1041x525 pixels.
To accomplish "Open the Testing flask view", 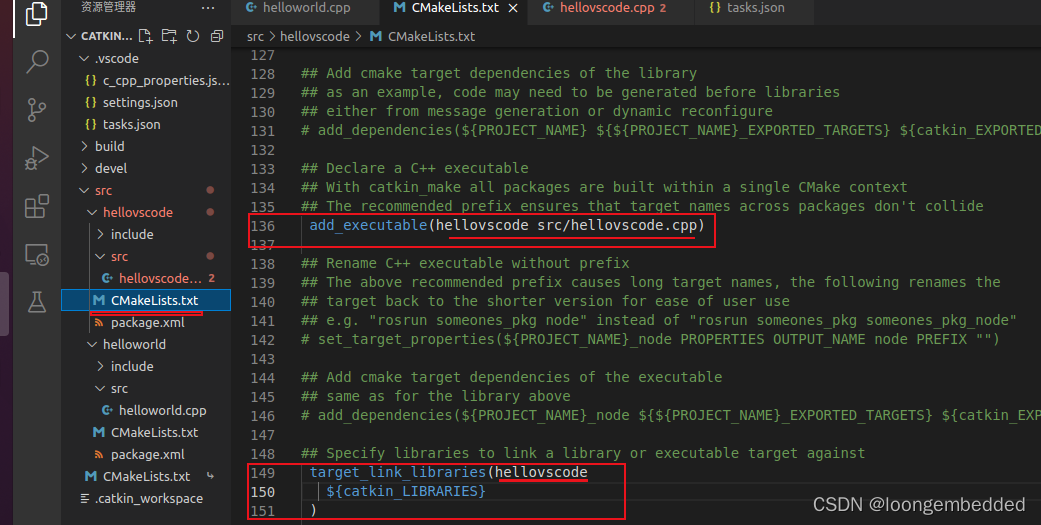I will [37, 302].
